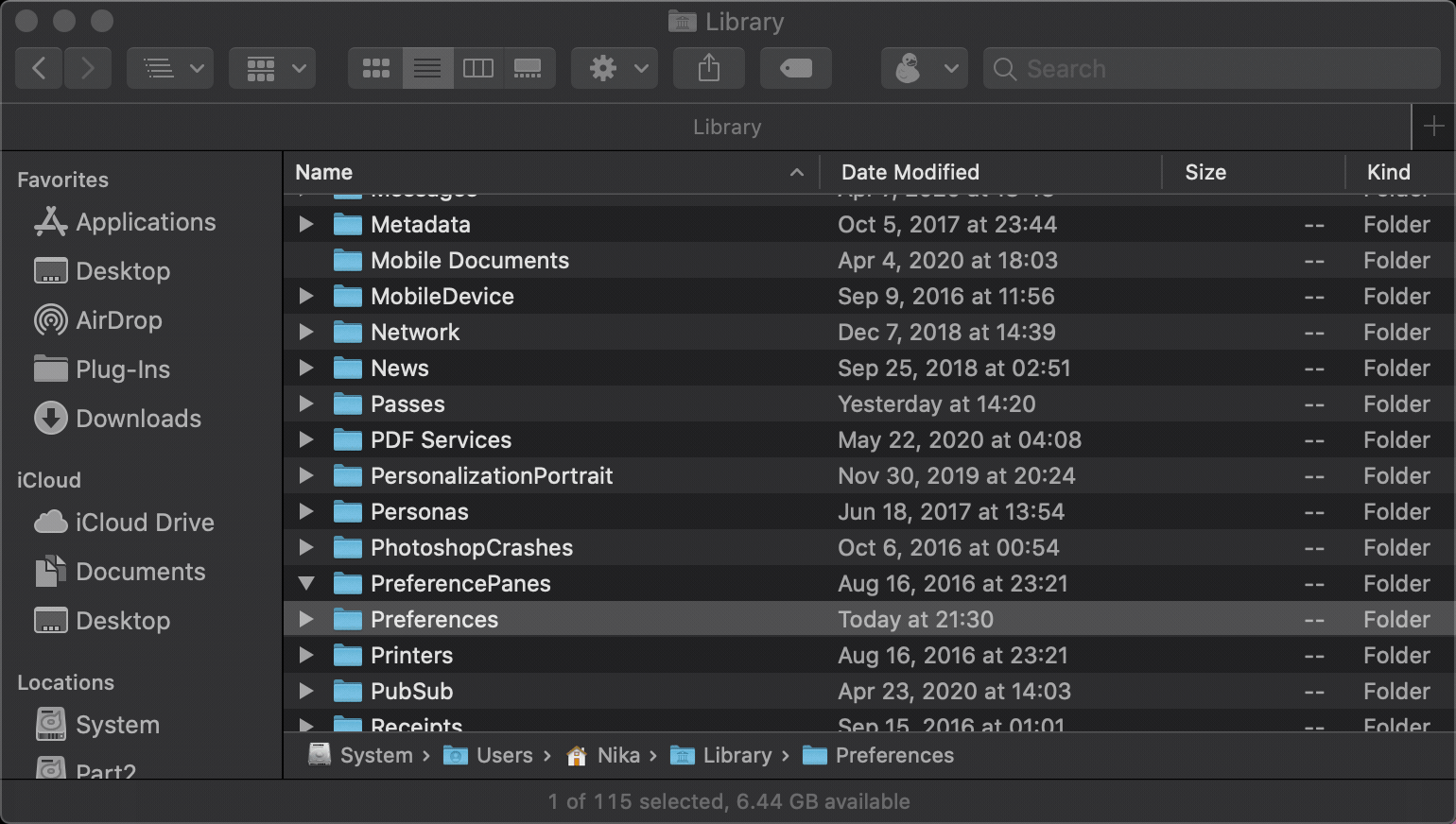The width and height of the screenshot is (1456, 824).
Task: Switch to column view in toolbar
Action: click(x=477, y=68)
